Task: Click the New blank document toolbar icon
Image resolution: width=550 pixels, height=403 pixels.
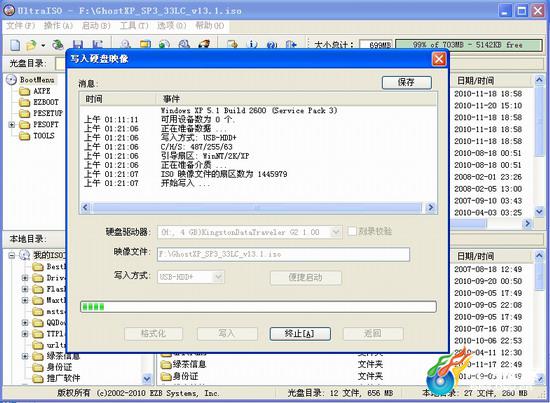Action: click(15, 45)
